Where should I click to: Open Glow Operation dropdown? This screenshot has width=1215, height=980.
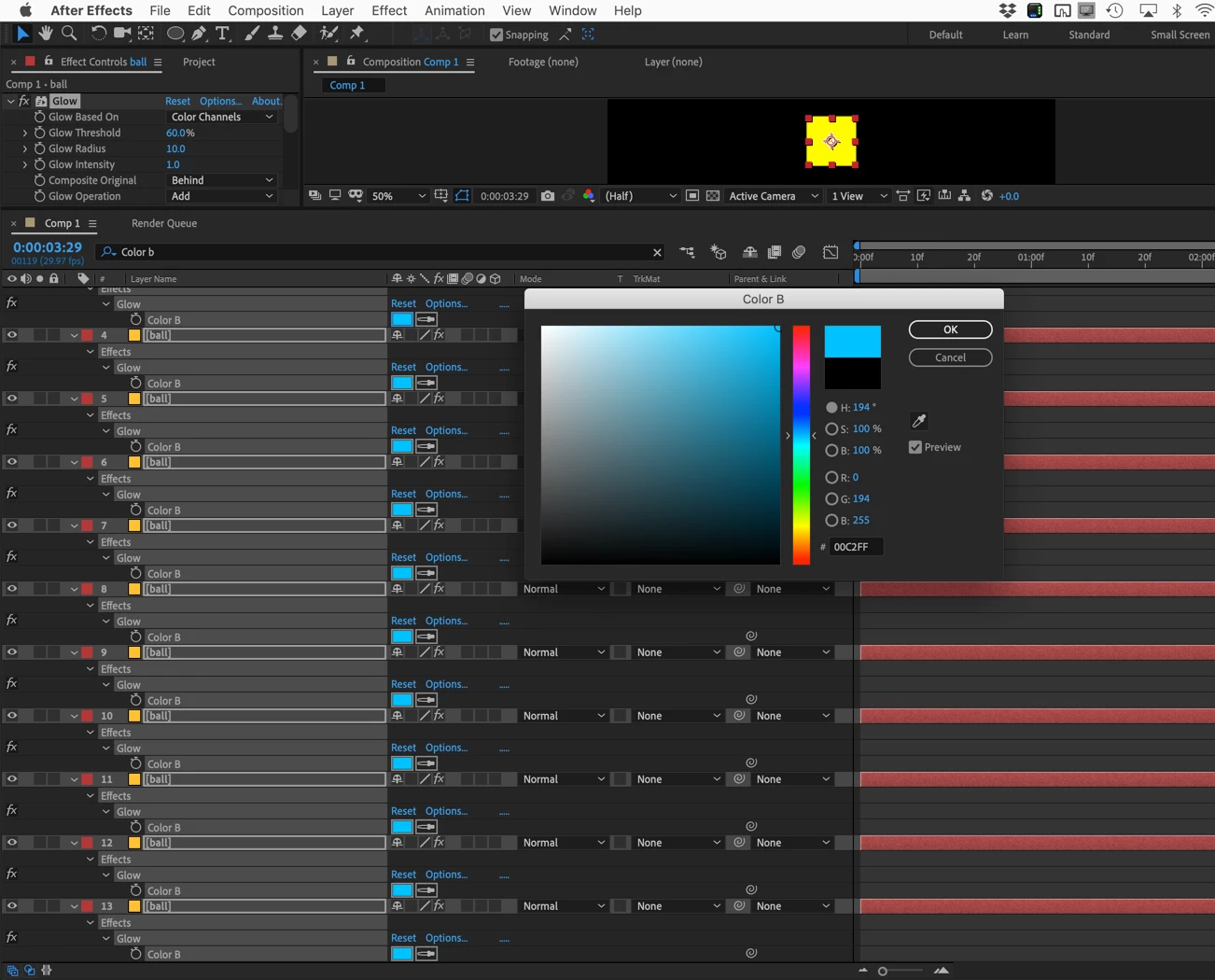pyautogui.click(x=222, y=196)
